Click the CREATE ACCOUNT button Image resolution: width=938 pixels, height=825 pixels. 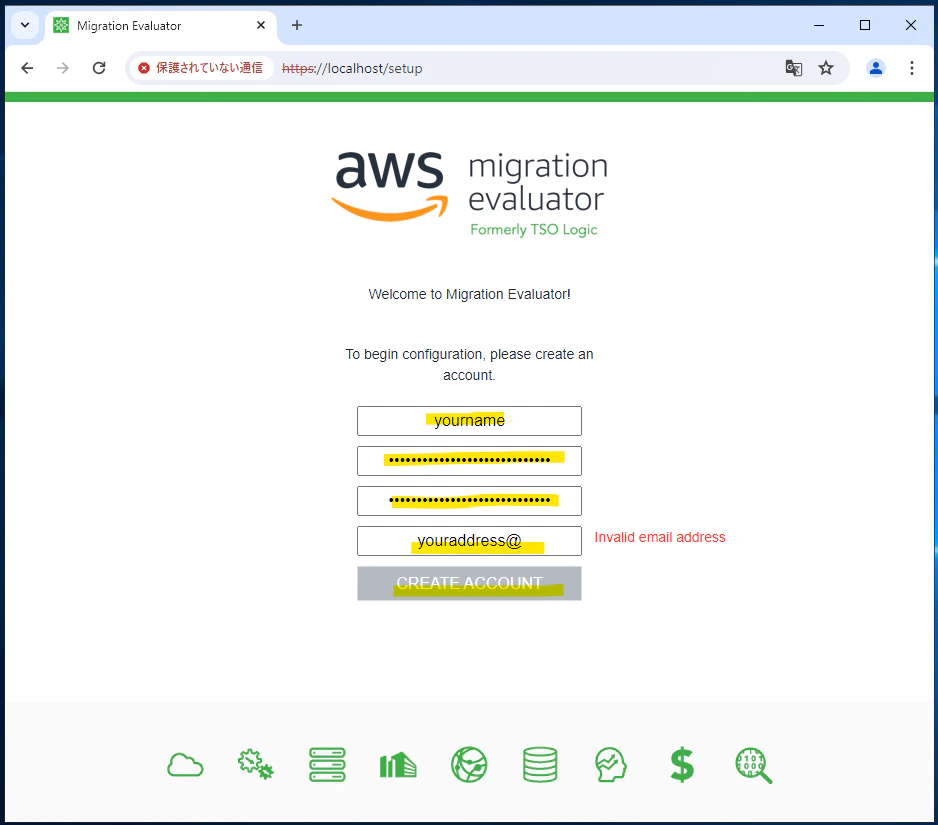469,583
